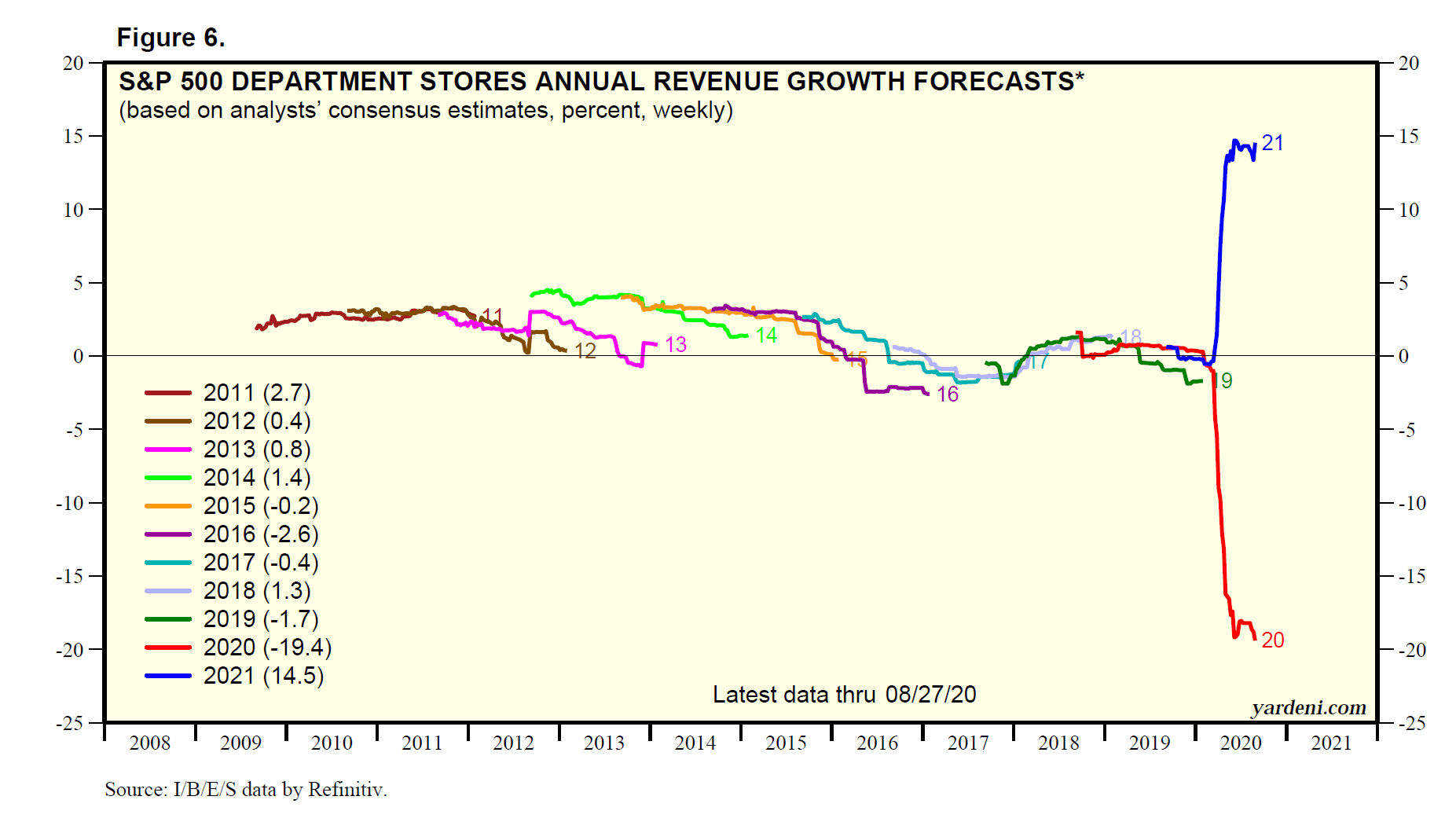Viewport: 1456px width, 833px height.
Task: Click the red 2020 legend line swatch
Action: [x=167, y=648]
